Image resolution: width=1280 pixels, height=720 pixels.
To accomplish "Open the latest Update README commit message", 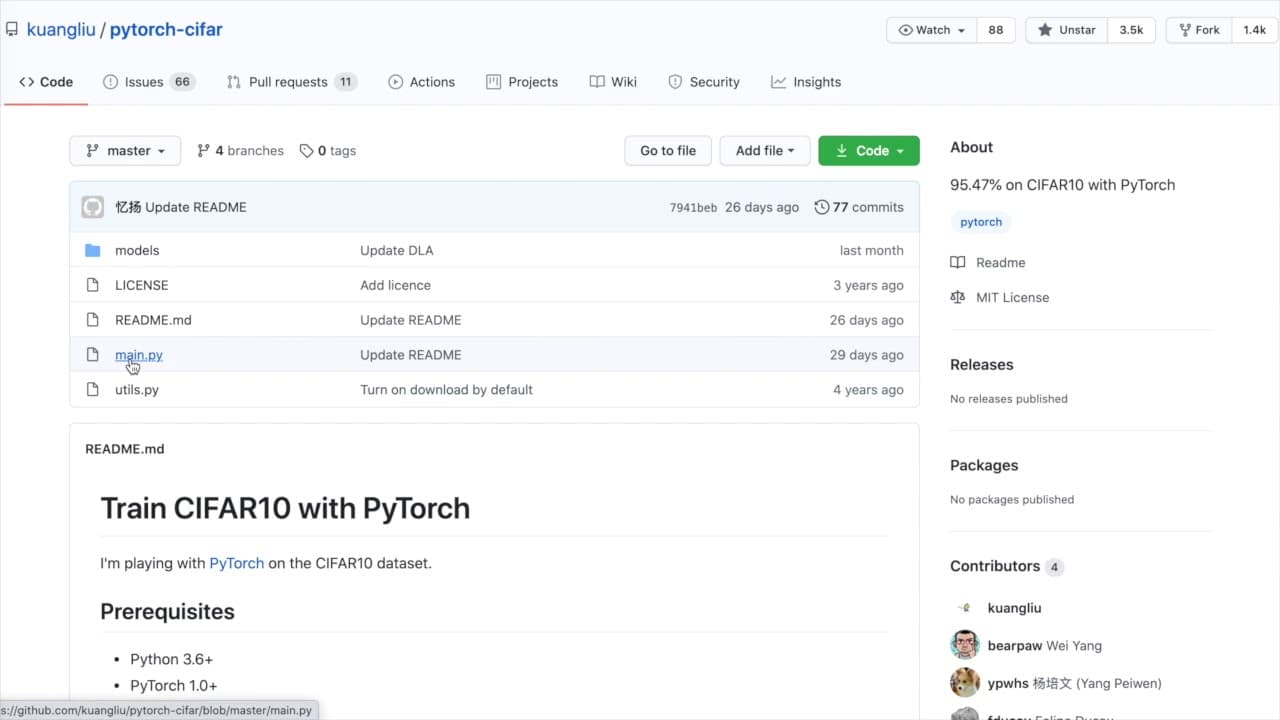I will point(196,207).
